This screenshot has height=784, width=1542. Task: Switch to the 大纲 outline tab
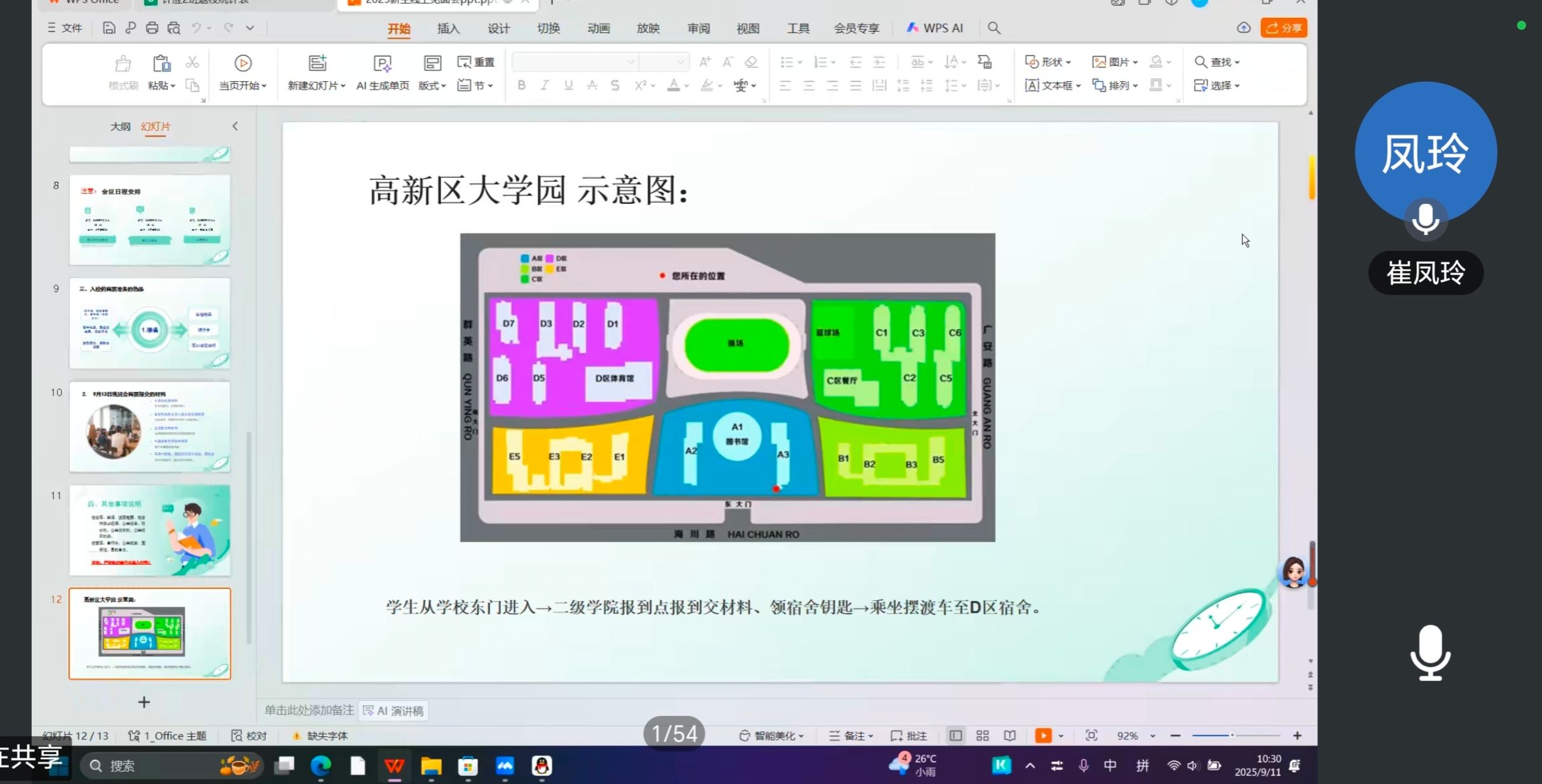click(x=120, y=126)
